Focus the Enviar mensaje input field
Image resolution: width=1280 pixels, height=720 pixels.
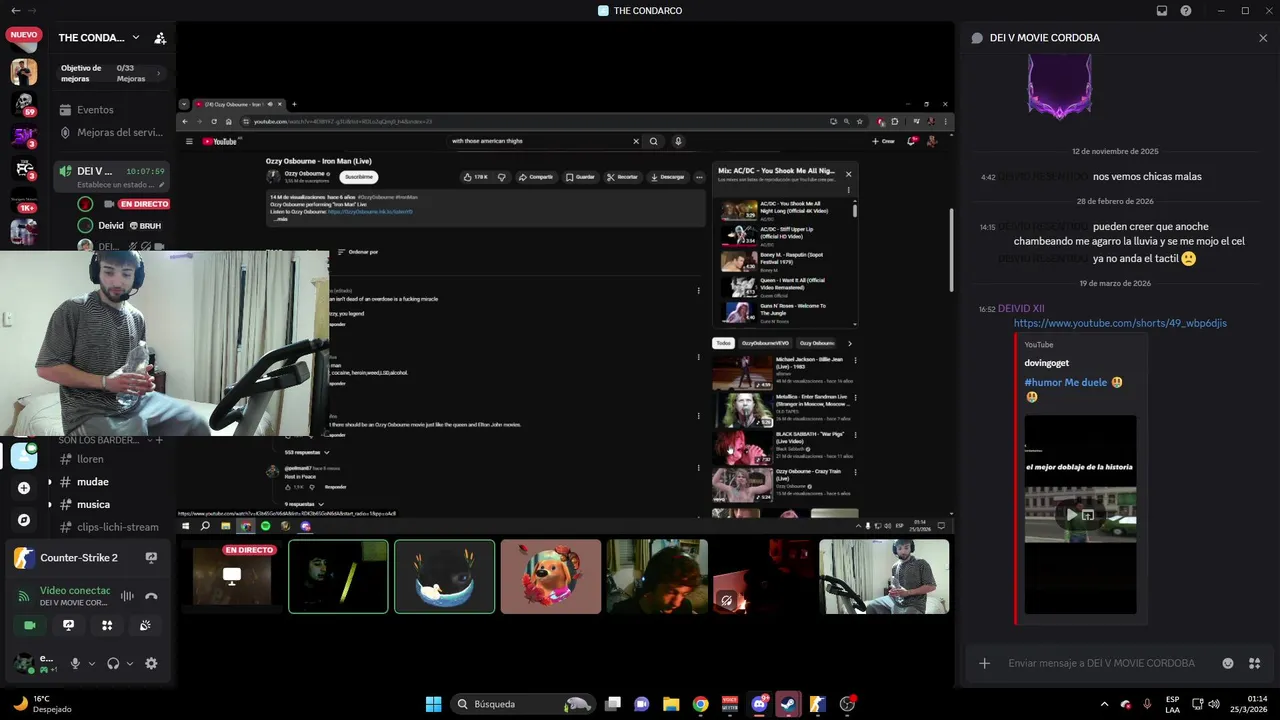(x=1101, y=663)
